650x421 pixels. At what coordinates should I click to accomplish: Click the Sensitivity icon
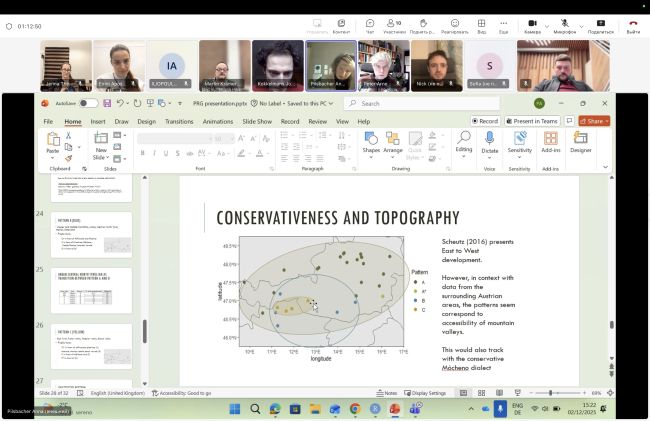point(520,138)
